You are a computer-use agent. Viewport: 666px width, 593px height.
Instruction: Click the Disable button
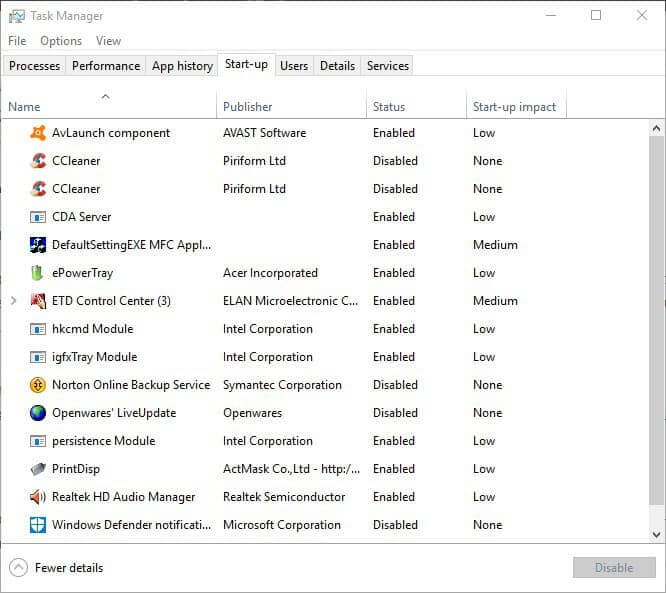(614, 568)
